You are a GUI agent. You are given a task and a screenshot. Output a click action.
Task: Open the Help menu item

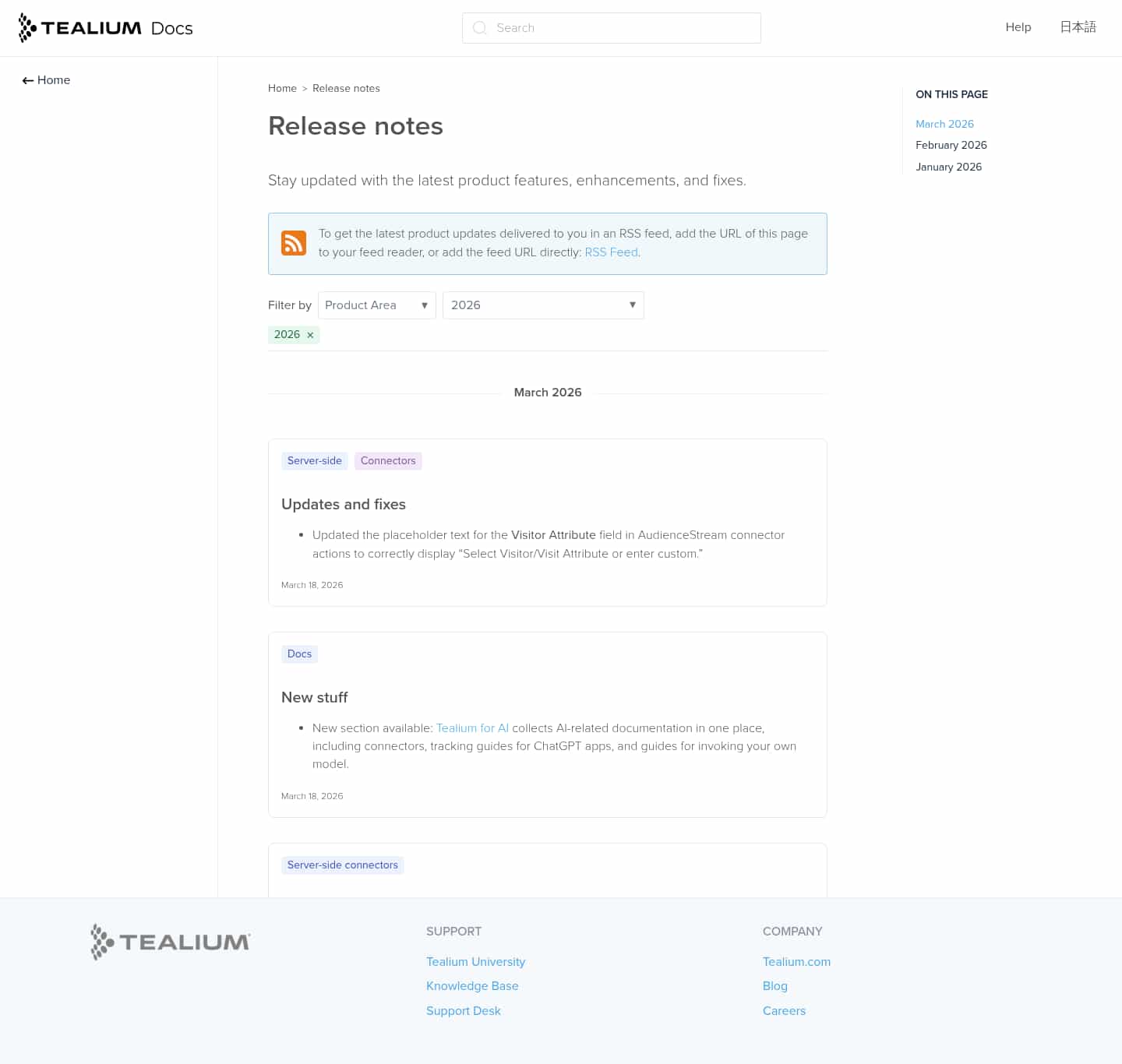(x=1018, y=27)
